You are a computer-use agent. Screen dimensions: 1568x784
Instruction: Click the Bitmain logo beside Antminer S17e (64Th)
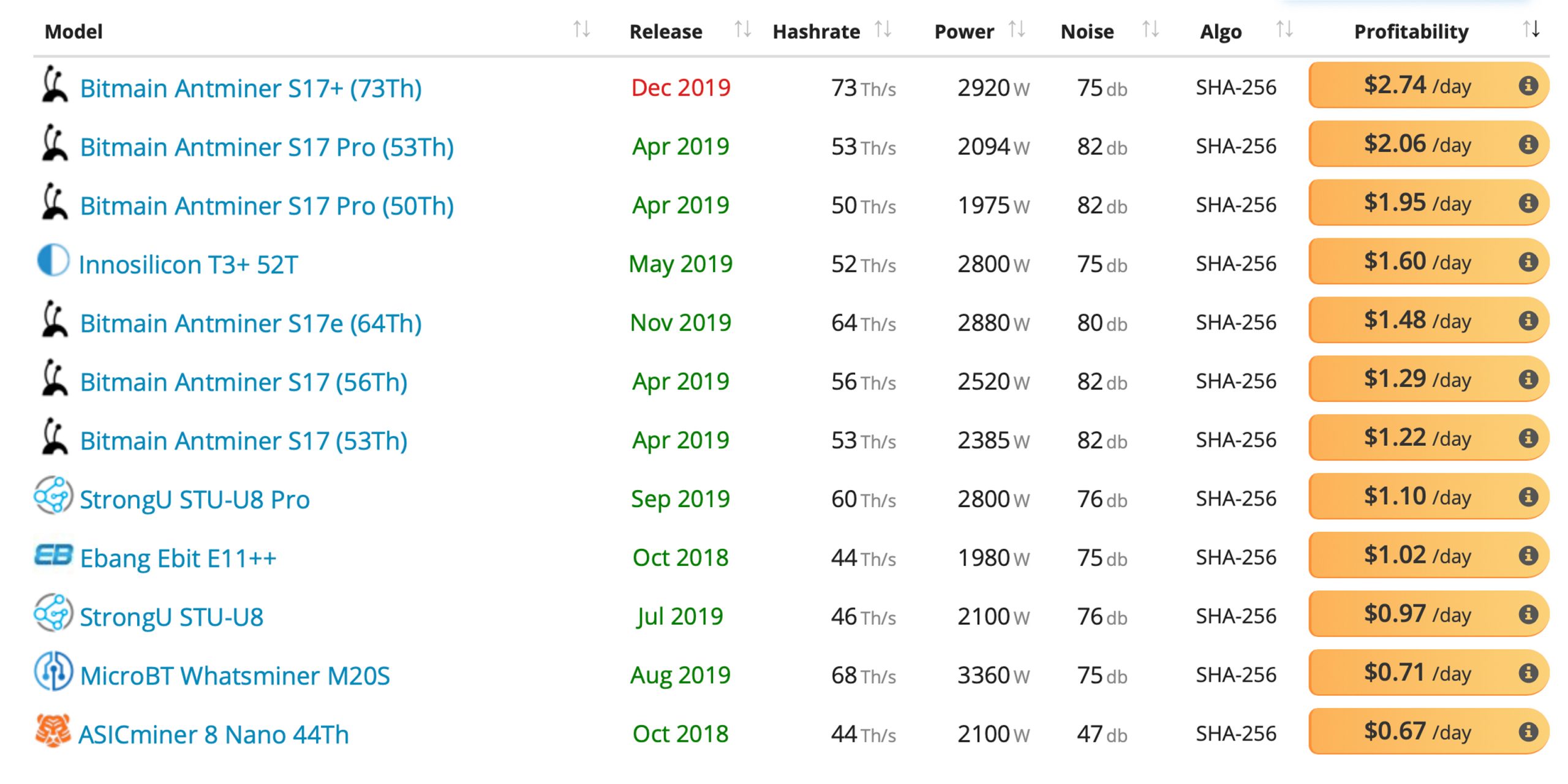click(x=55, y=320)
